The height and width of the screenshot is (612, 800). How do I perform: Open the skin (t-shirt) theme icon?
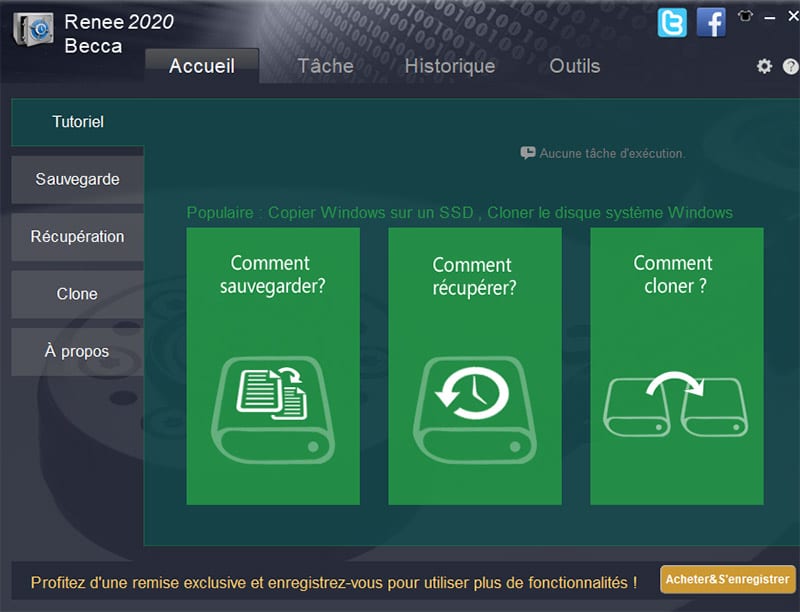(744, 17)
